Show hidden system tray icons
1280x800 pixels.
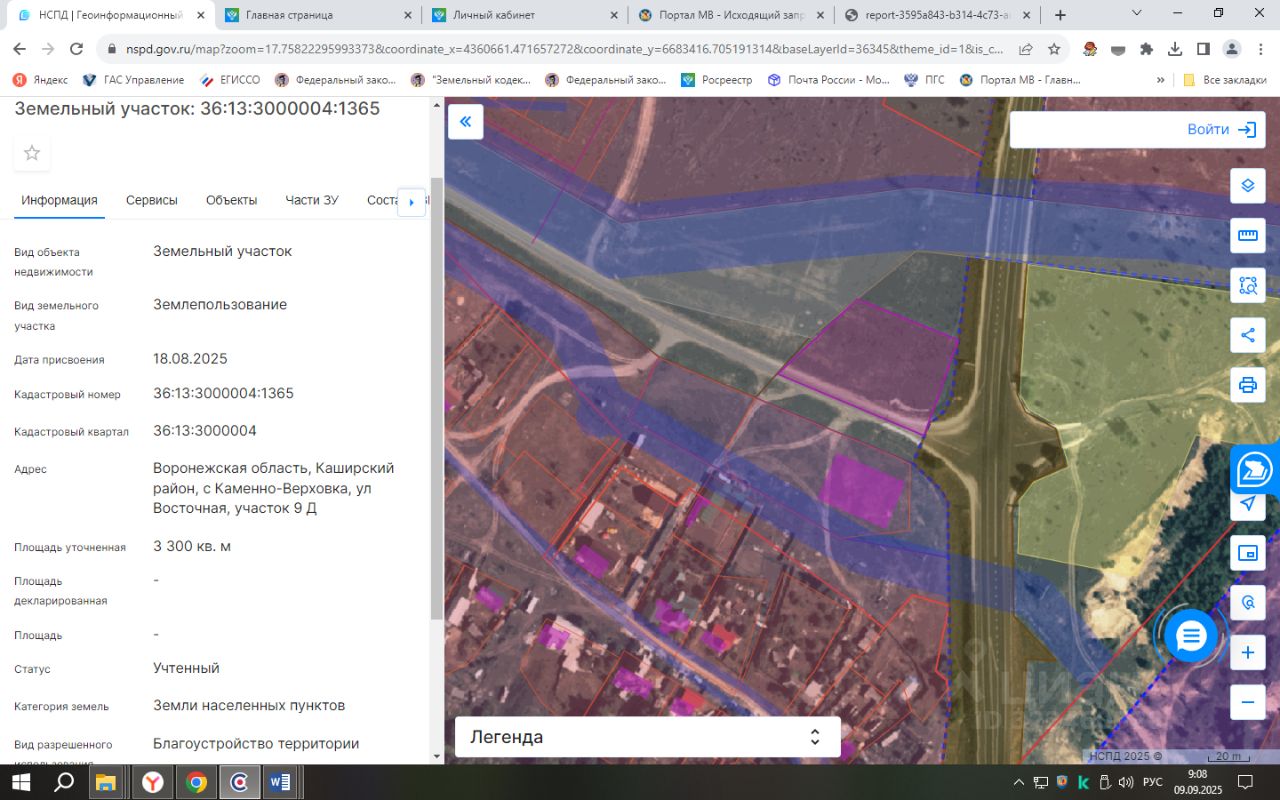[1019, 782]
